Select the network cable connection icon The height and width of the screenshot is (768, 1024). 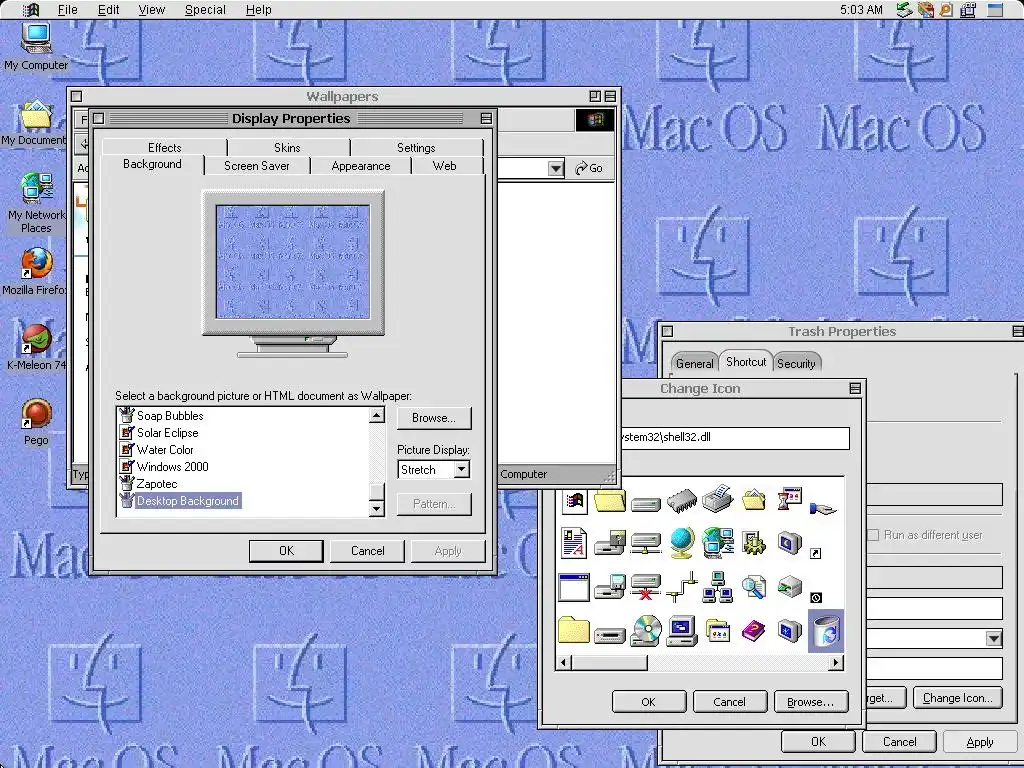pos(682,587)
